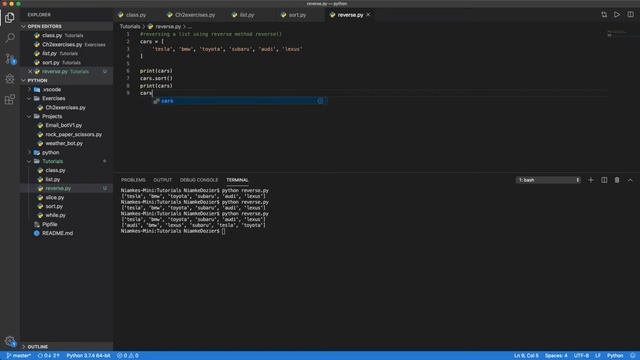The image size is (640, 360).
Task: Accept the 'cars' autocomplete suggestion
Action: 240,101
